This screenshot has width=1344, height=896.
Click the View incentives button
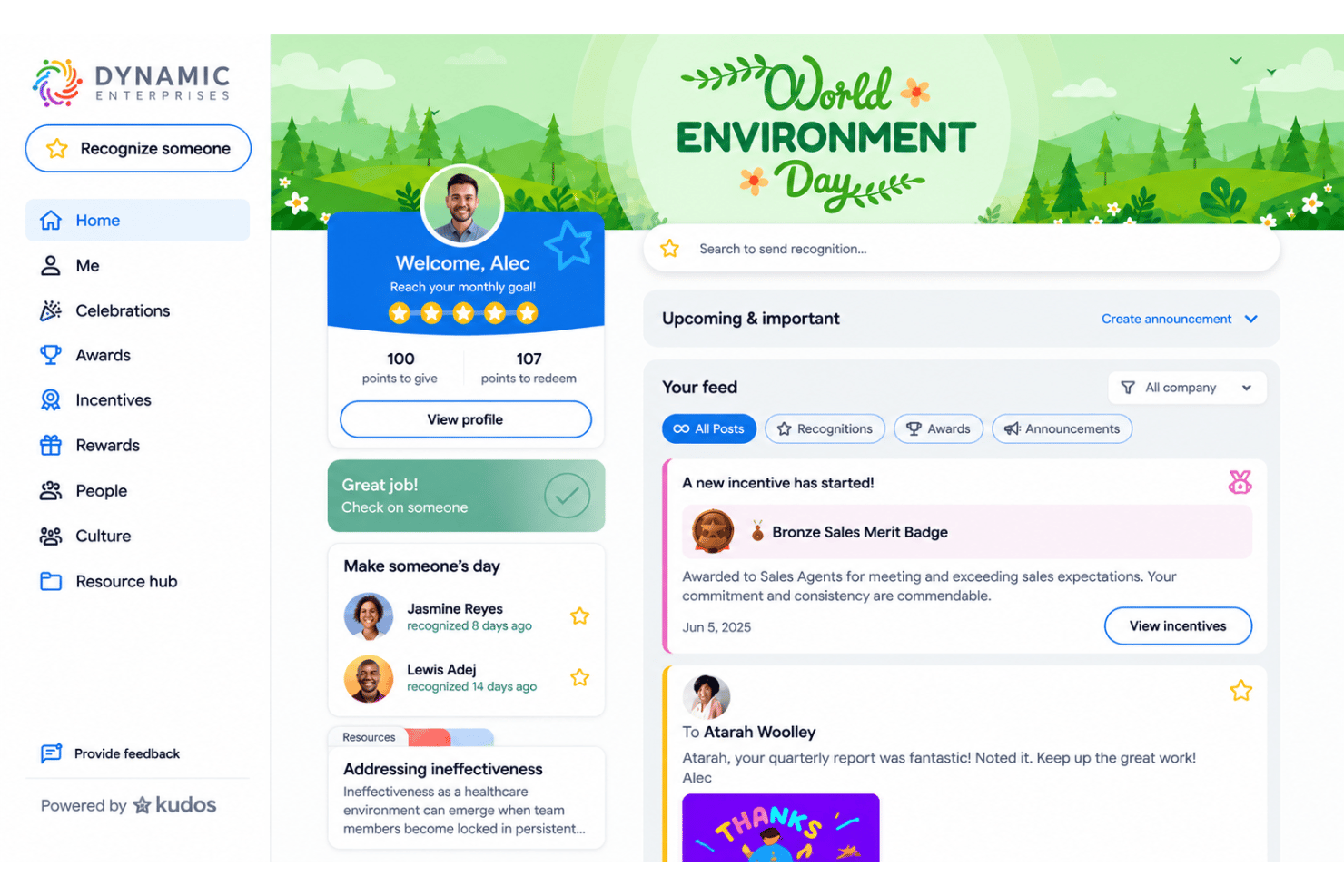(x=1178, y=625)
